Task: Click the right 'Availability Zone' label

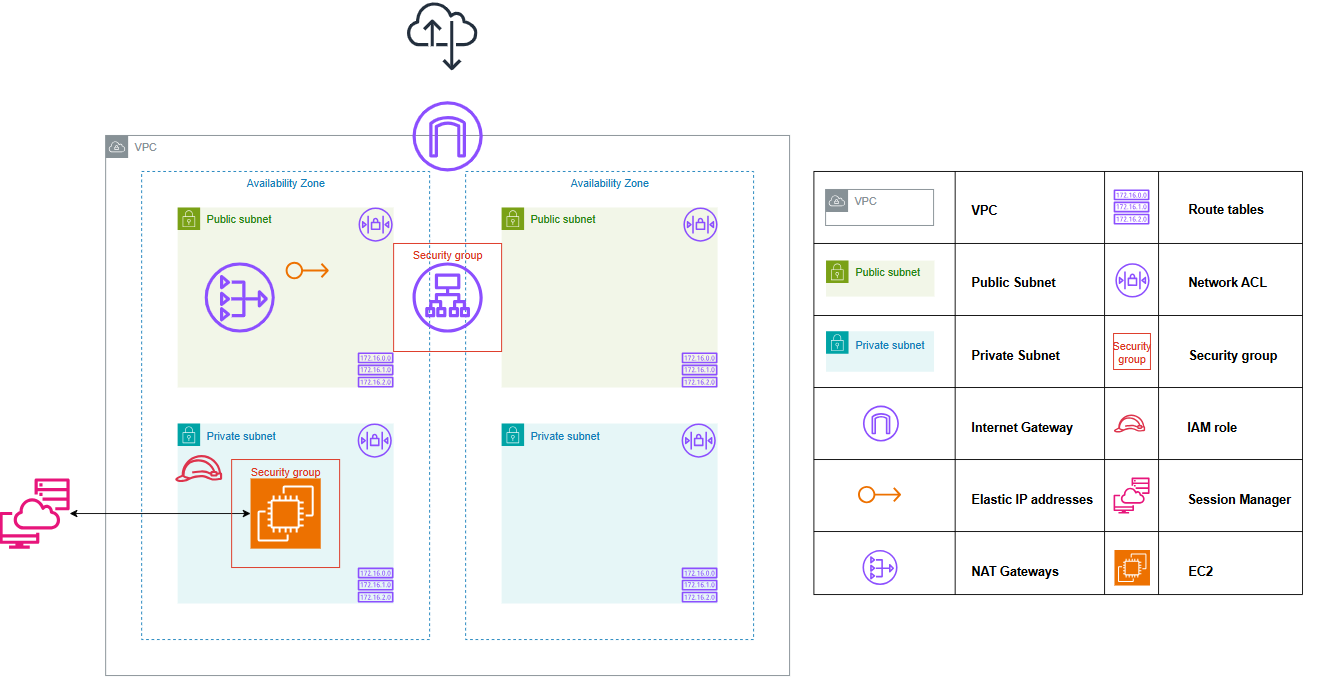Action: [610, 183]
